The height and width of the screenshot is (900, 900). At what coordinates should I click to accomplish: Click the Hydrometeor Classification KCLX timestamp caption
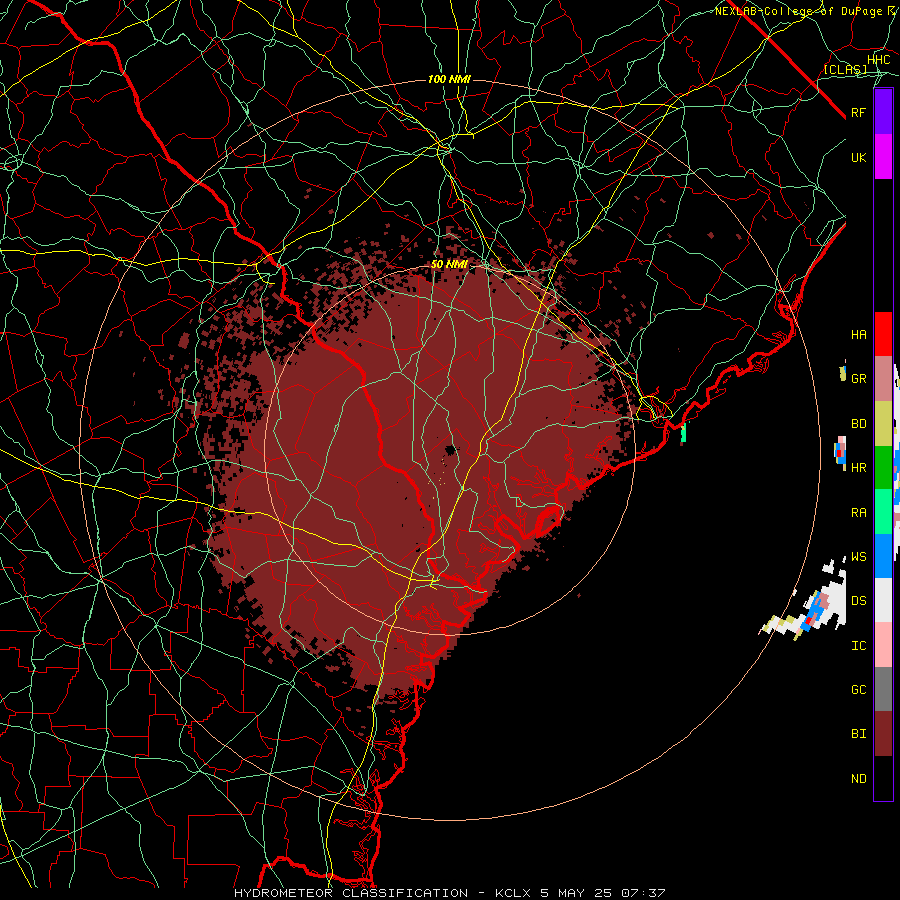449,893
